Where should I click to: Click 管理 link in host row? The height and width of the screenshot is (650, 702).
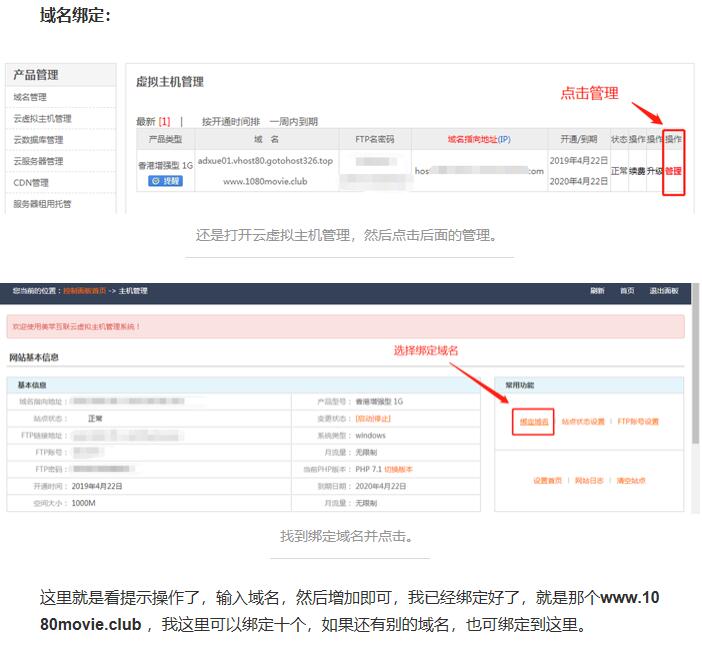(673, 171)
